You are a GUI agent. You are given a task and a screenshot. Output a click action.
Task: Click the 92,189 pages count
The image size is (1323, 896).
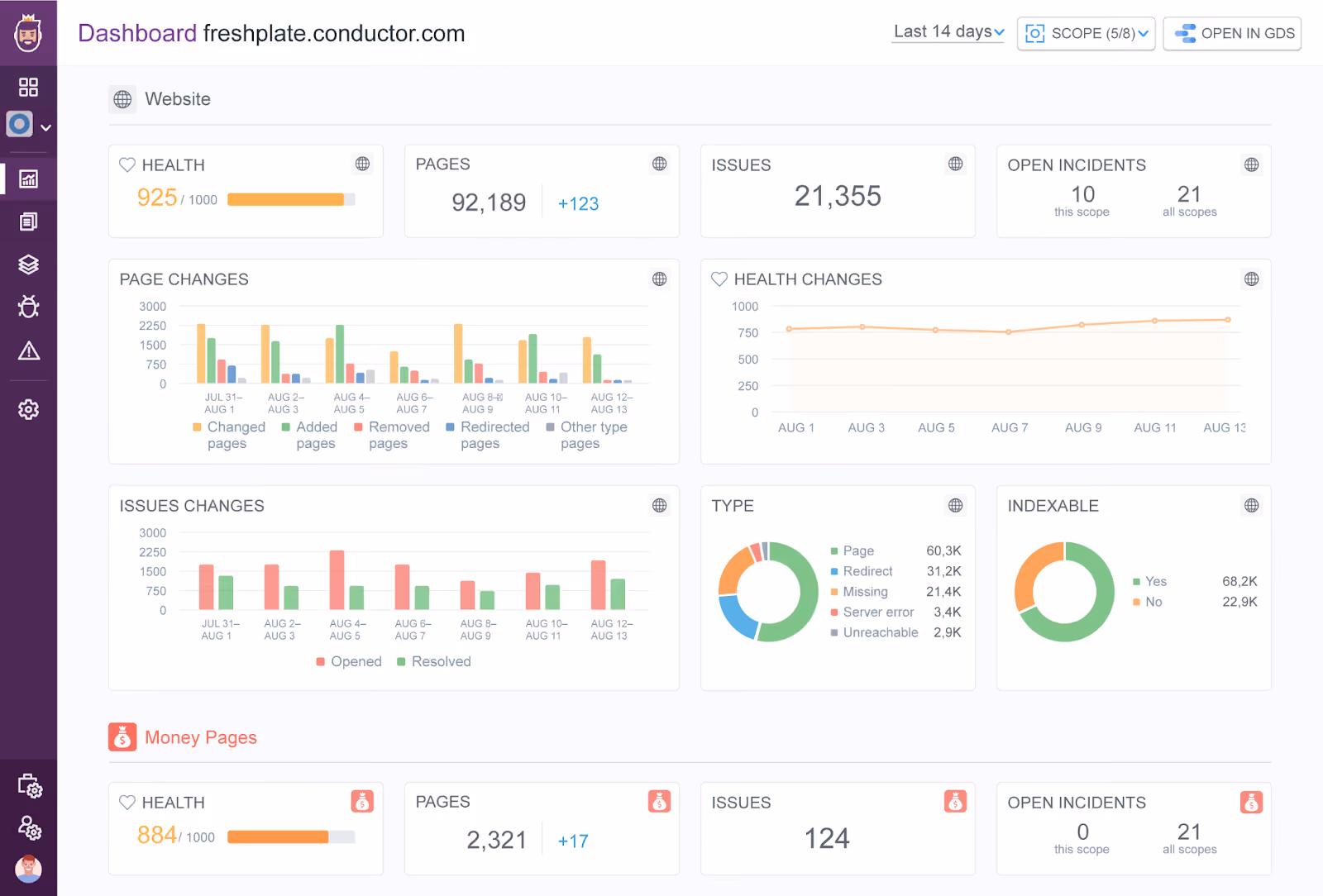click(489, 203)
